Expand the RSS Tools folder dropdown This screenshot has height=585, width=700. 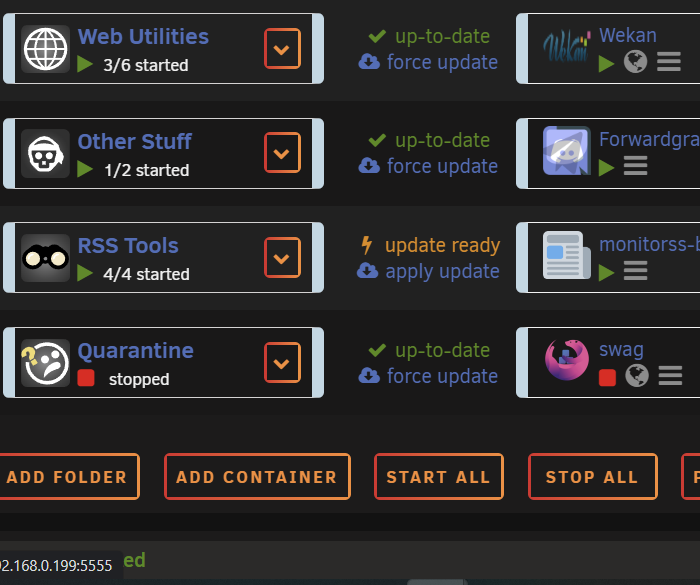[282, 258]
